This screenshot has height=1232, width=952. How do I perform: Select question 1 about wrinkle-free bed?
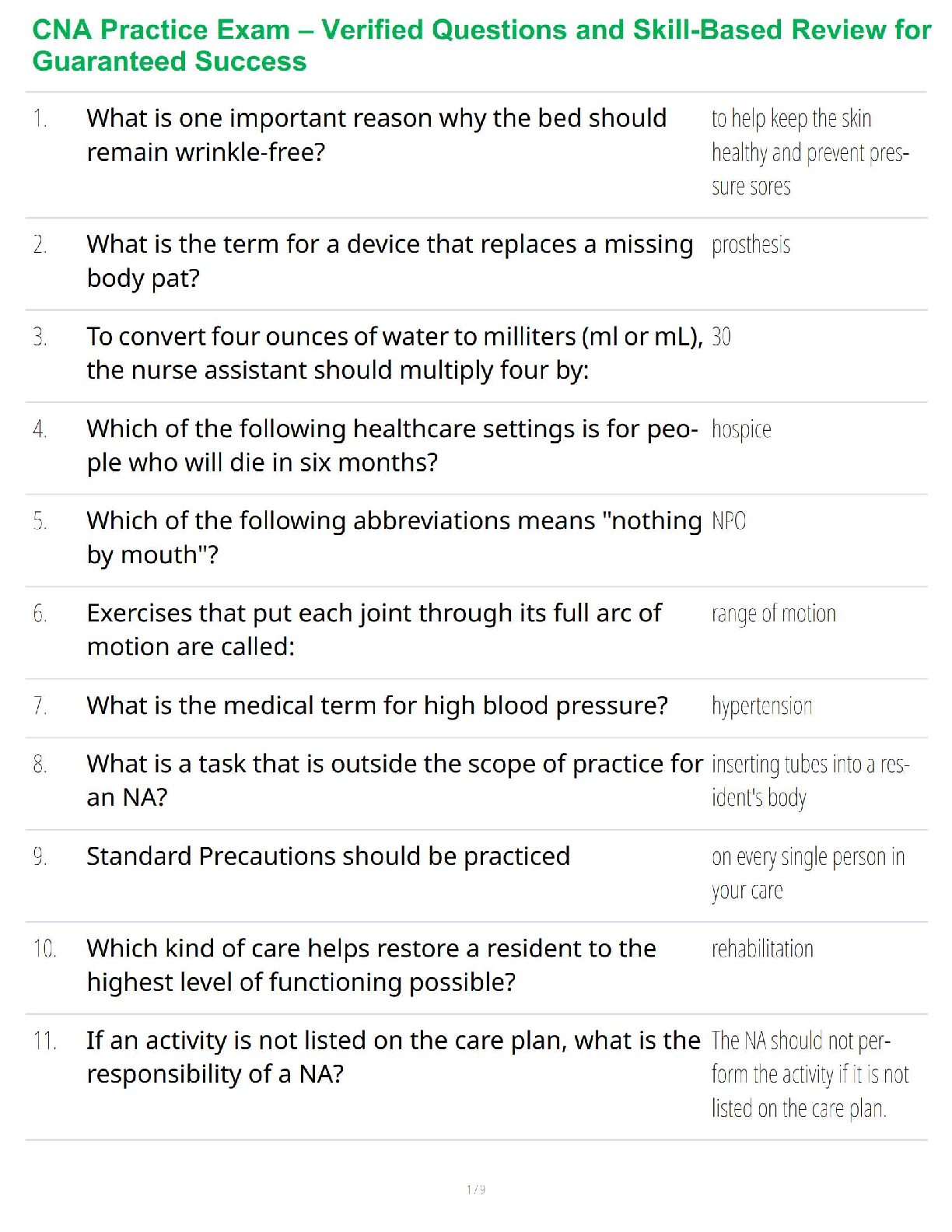(376, 135)
